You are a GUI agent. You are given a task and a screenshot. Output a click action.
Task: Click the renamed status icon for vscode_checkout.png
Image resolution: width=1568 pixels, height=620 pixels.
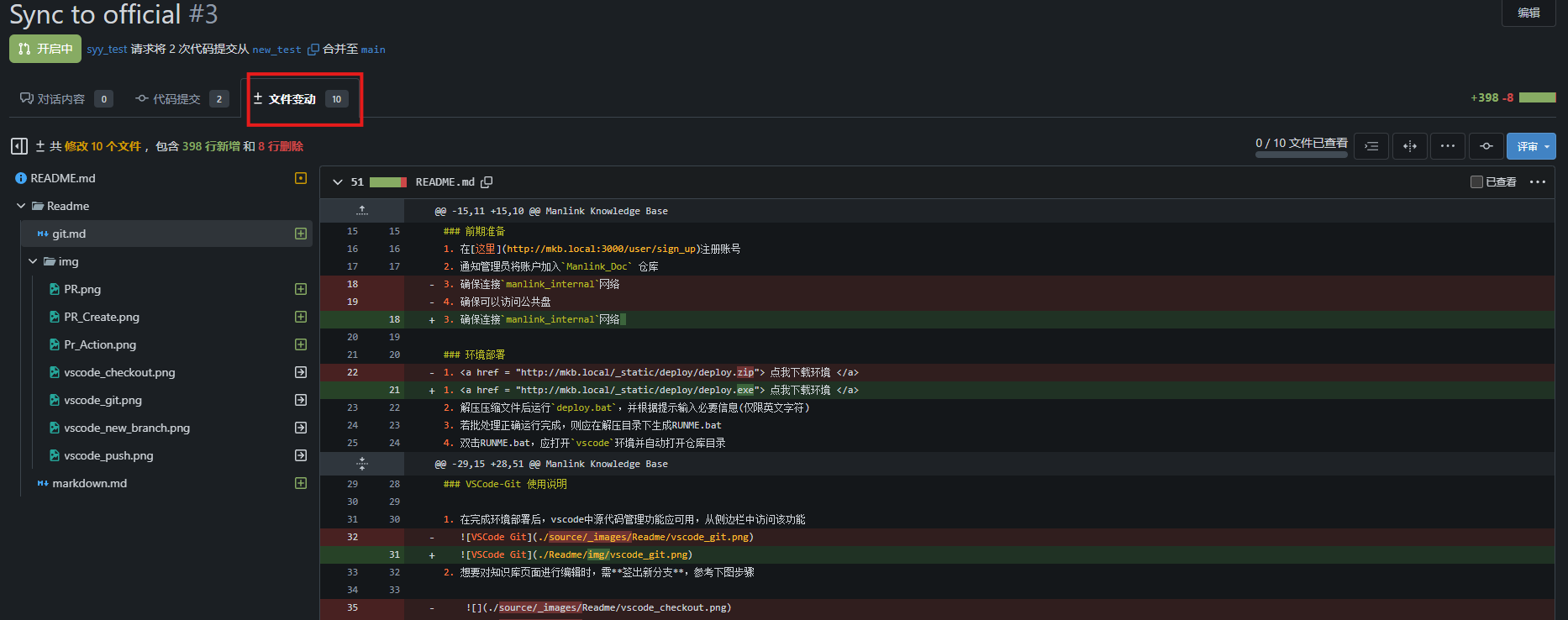coord(301,372)
